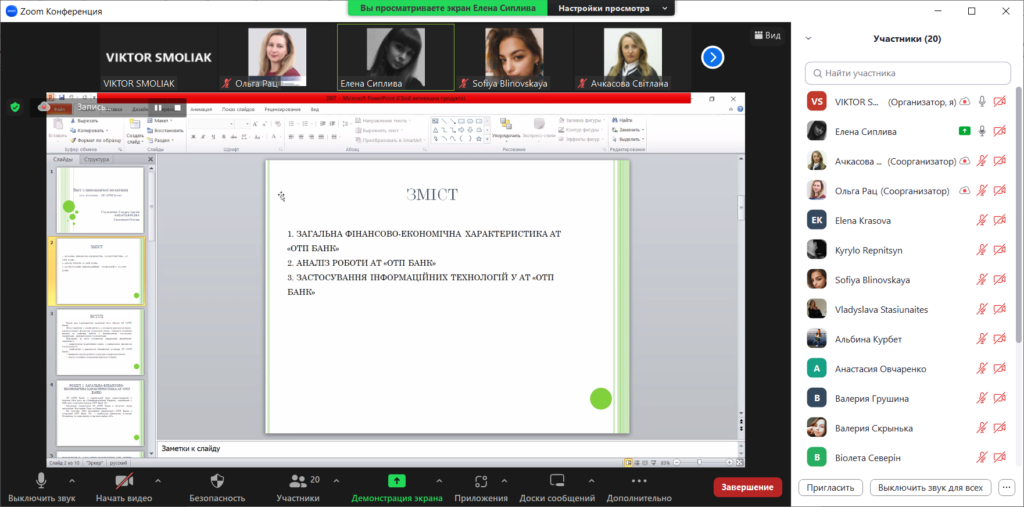Expand video options arrow beside Начать видео
The height and width of the screenshot is (507, 1024).
click(156, 481)
